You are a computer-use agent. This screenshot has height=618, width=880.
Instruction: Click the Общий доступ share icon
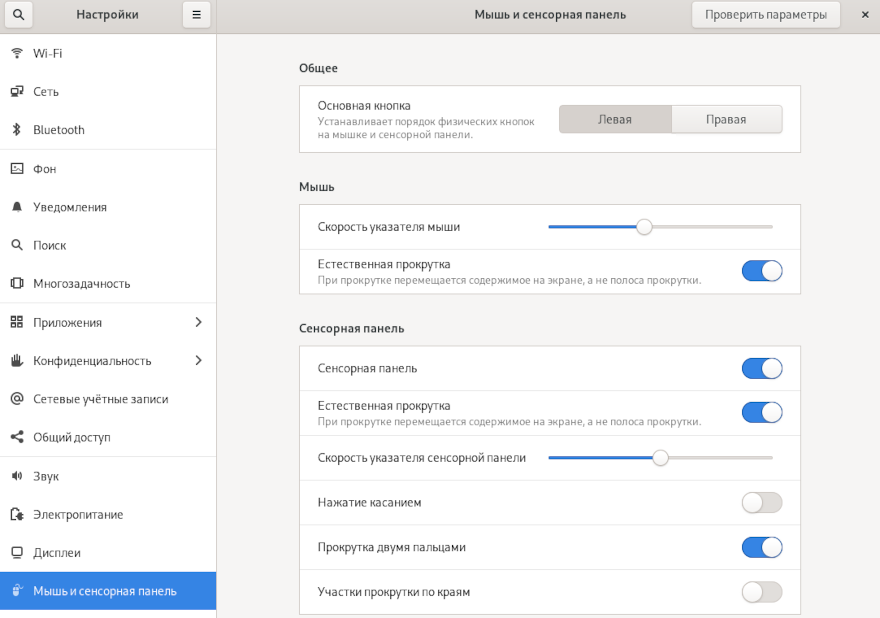click(16, 437)
